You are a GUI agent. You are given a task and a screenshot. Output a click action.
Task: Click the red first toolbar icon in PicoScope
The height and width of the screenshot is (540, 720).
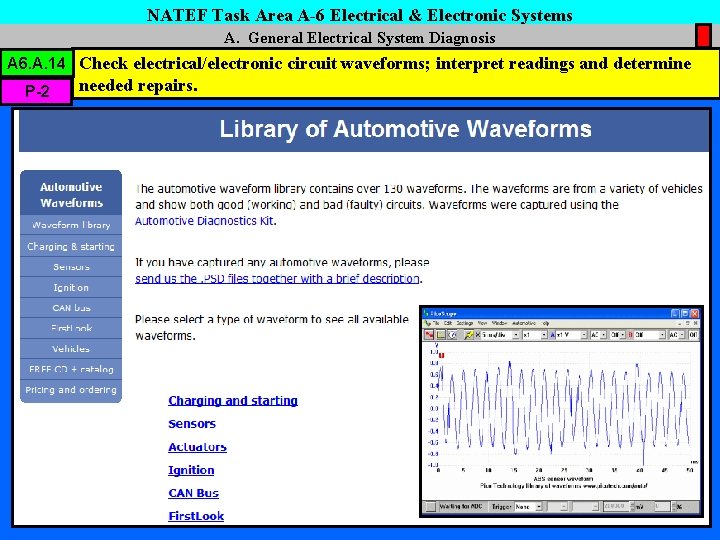[429, 335]
